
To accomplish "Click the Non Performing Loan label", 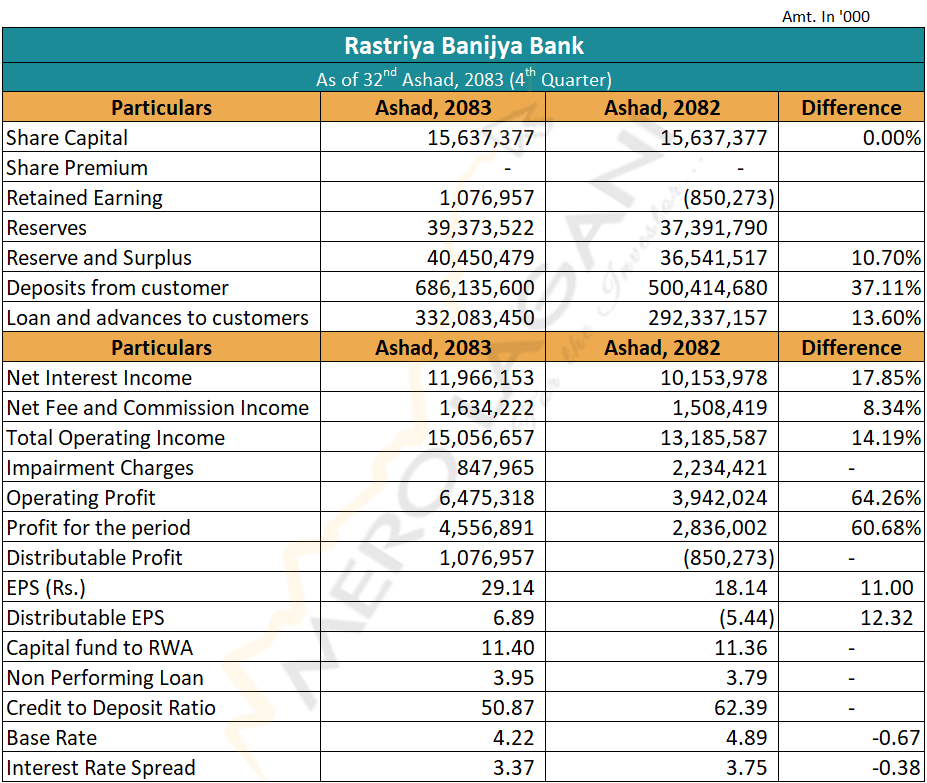I will click(x=105, y=678).
